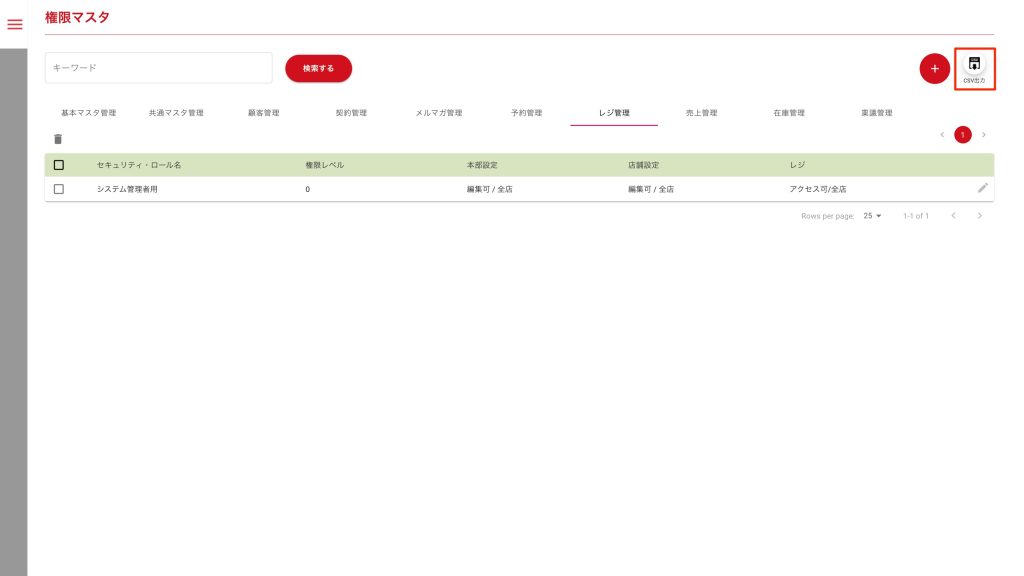Switch to the 基本マスタ管理 tab

pyautogui.click(x=89, y=113)
